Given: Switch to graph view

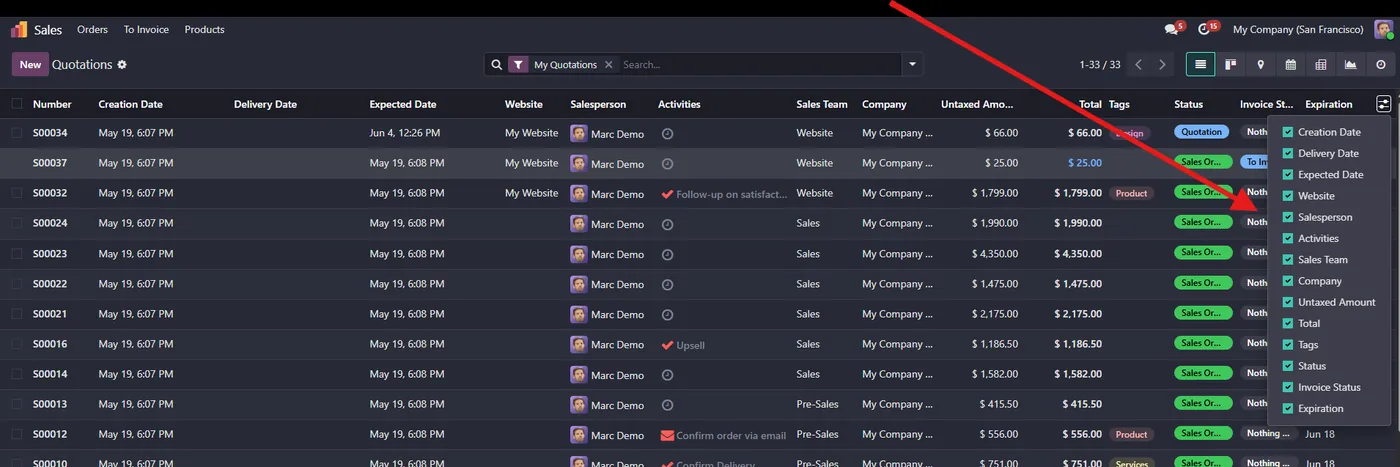Looking at the screenshot, I should coord(1351,64).
